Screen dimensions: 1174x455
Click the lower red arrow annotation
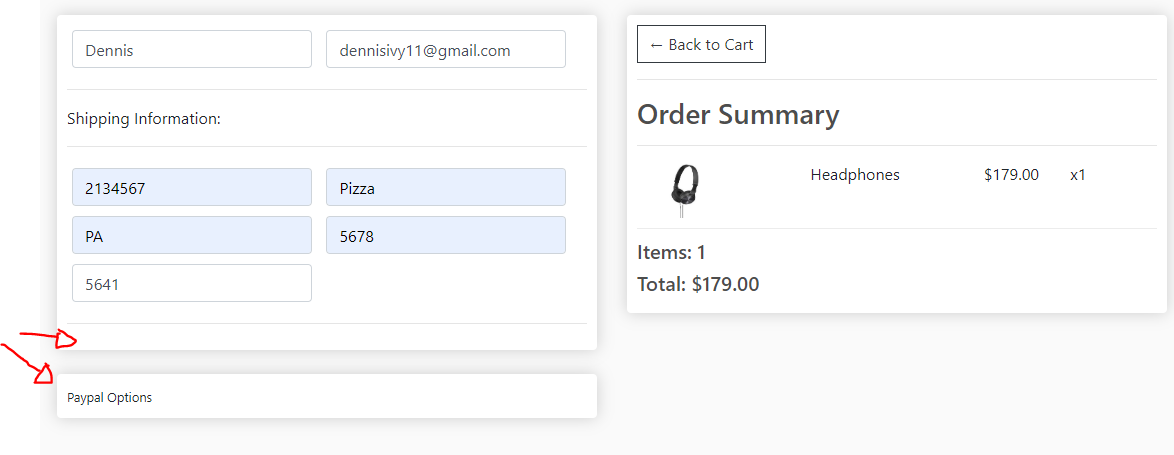tap(28, 364)
